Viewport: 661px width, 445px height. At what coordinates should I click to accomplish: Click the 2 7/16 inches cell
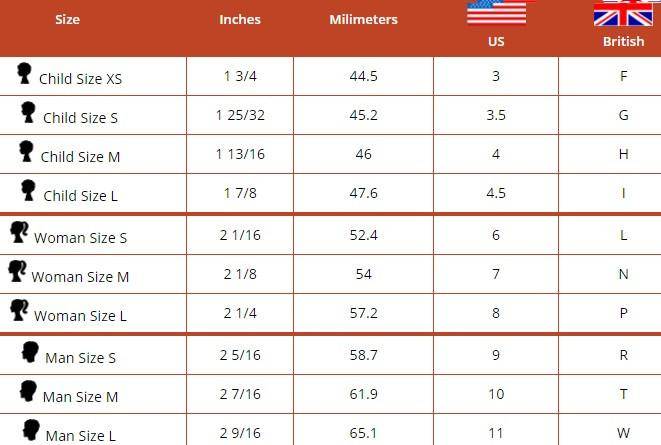coord(239,395)
